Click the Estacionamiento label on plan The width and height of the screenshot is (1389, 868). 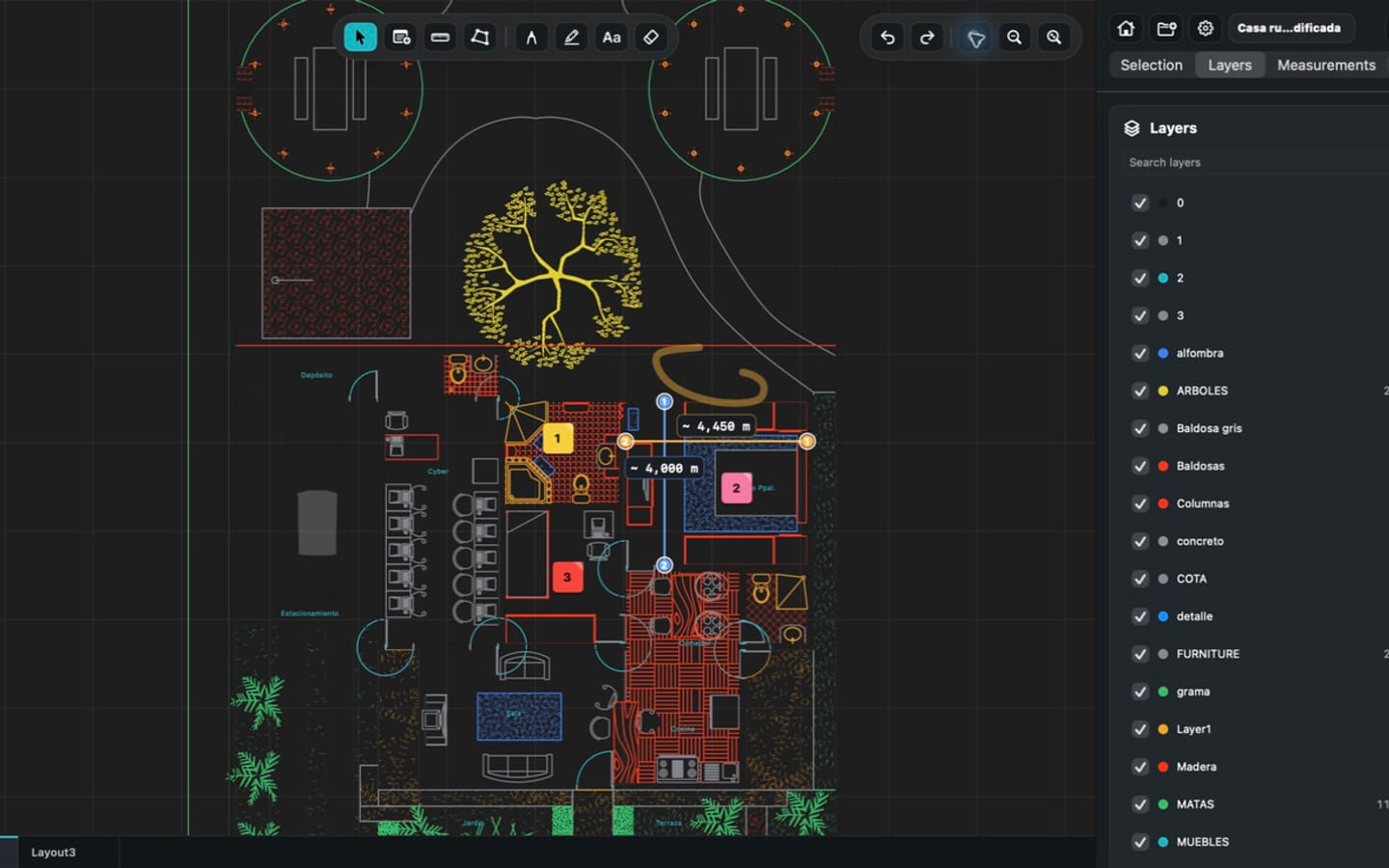(310, 613)
